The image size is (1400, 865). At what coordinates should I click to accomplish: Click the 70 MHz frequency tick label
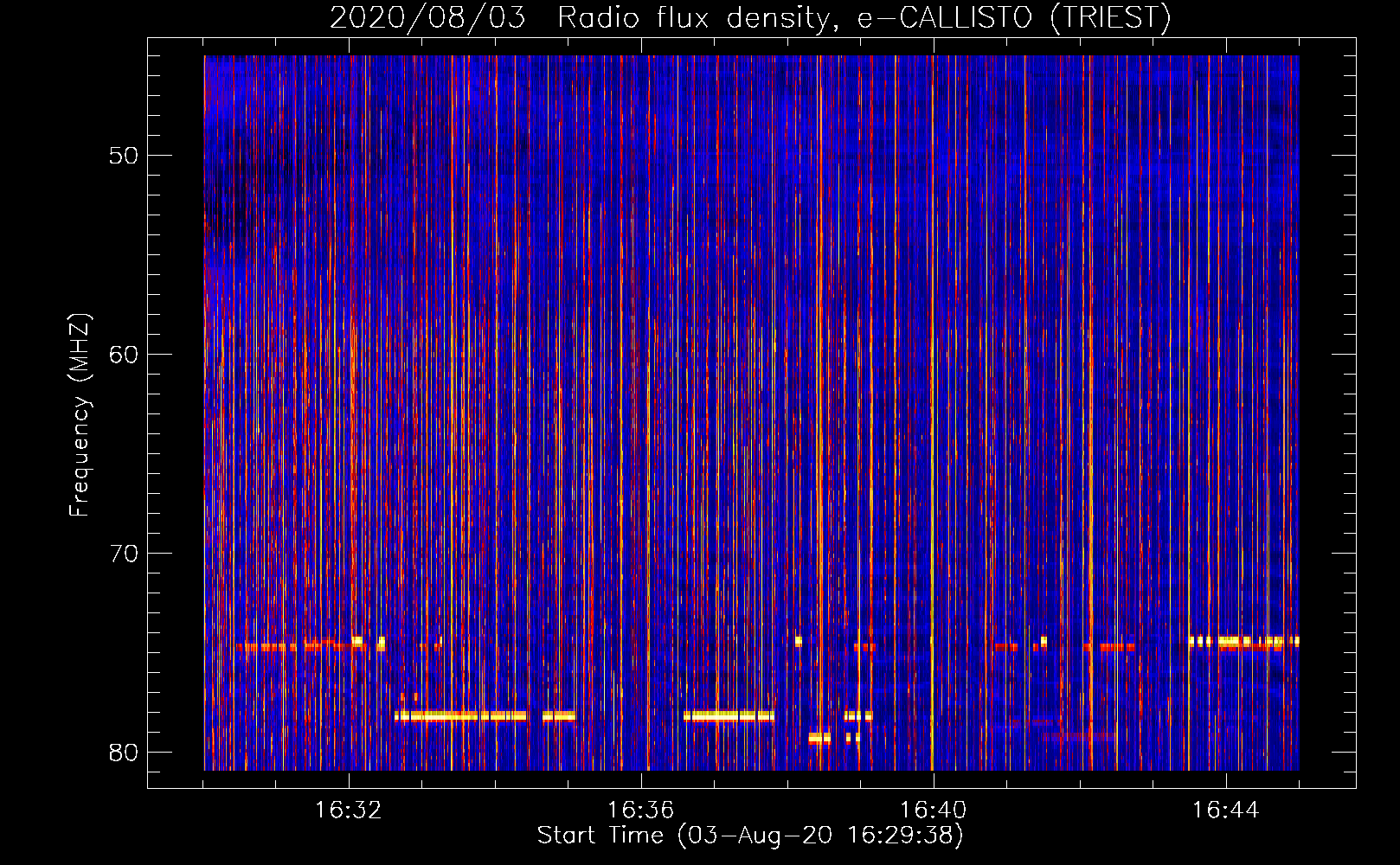click(x=124, y=554)
